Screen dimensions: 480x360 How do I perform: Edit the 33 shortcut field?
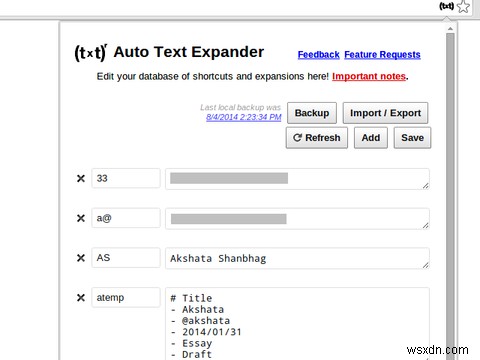click(x=126, y=178)
